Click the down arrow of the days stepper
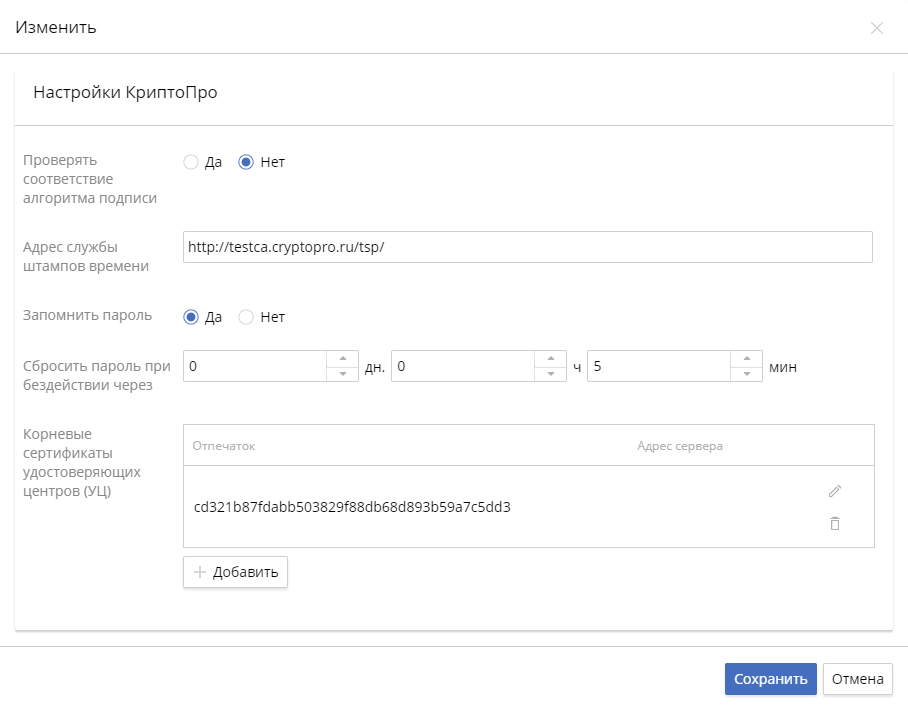This screenshot has height=710, width=908. pyautogui.click(x=341, y=373)
